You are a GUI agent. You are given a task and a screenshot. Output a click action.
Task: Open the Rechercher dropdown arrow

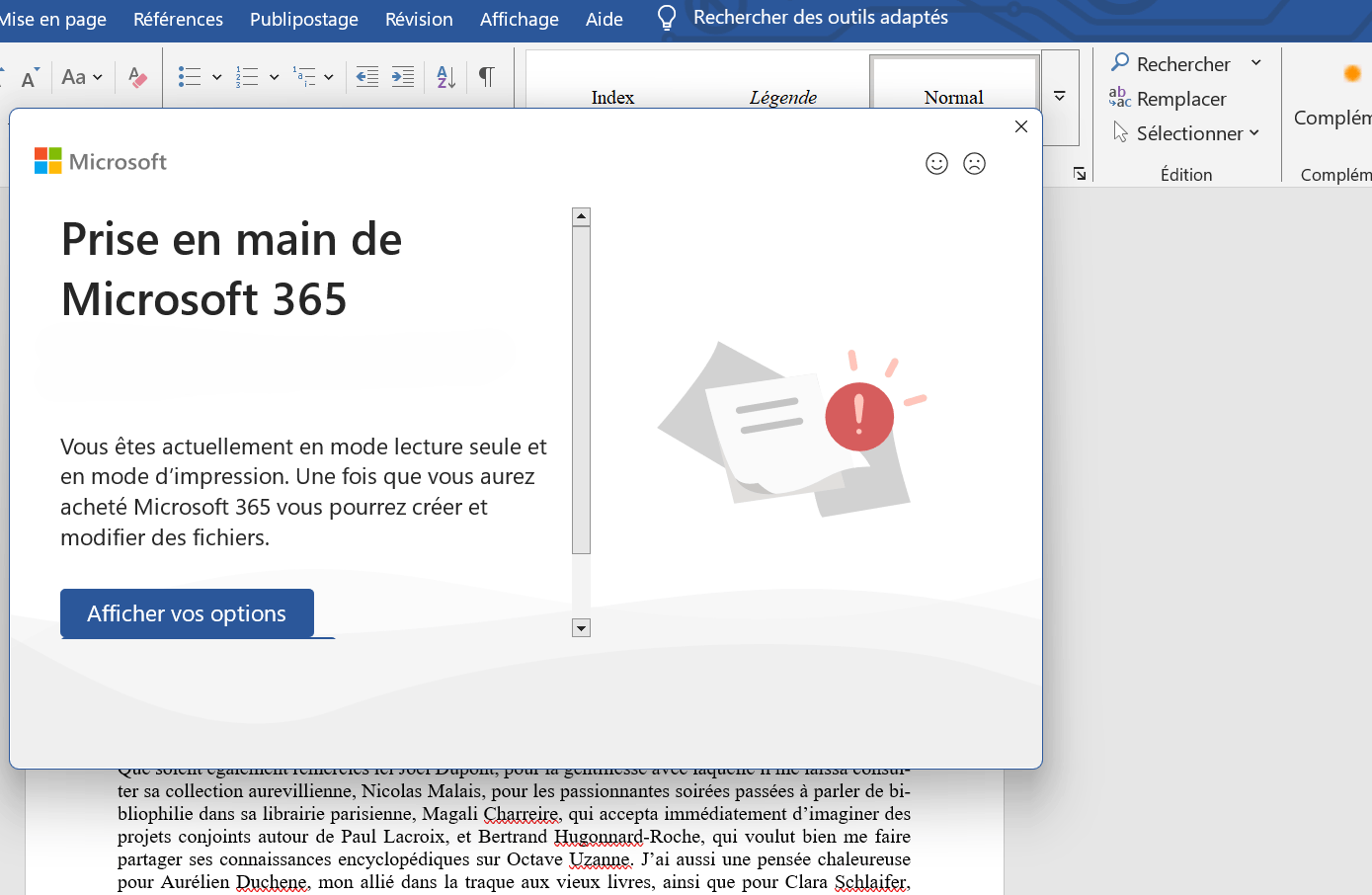(1256, 63)
